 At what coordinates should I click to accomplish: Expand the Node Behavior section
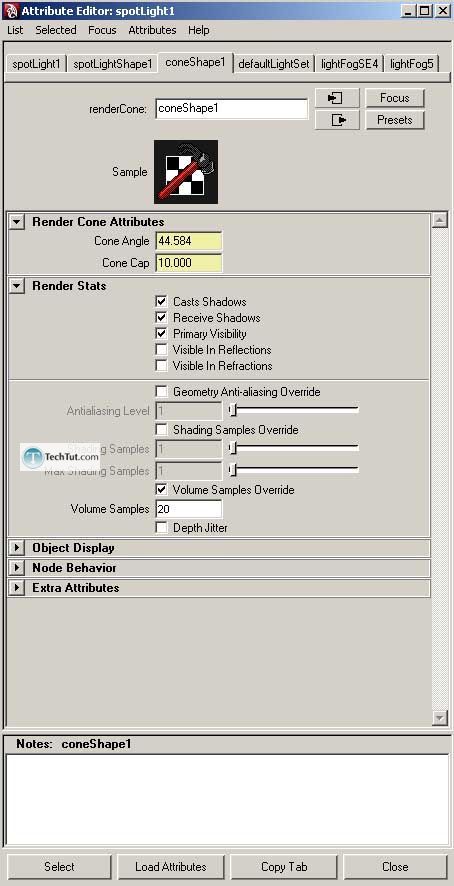tap(17, 567)
